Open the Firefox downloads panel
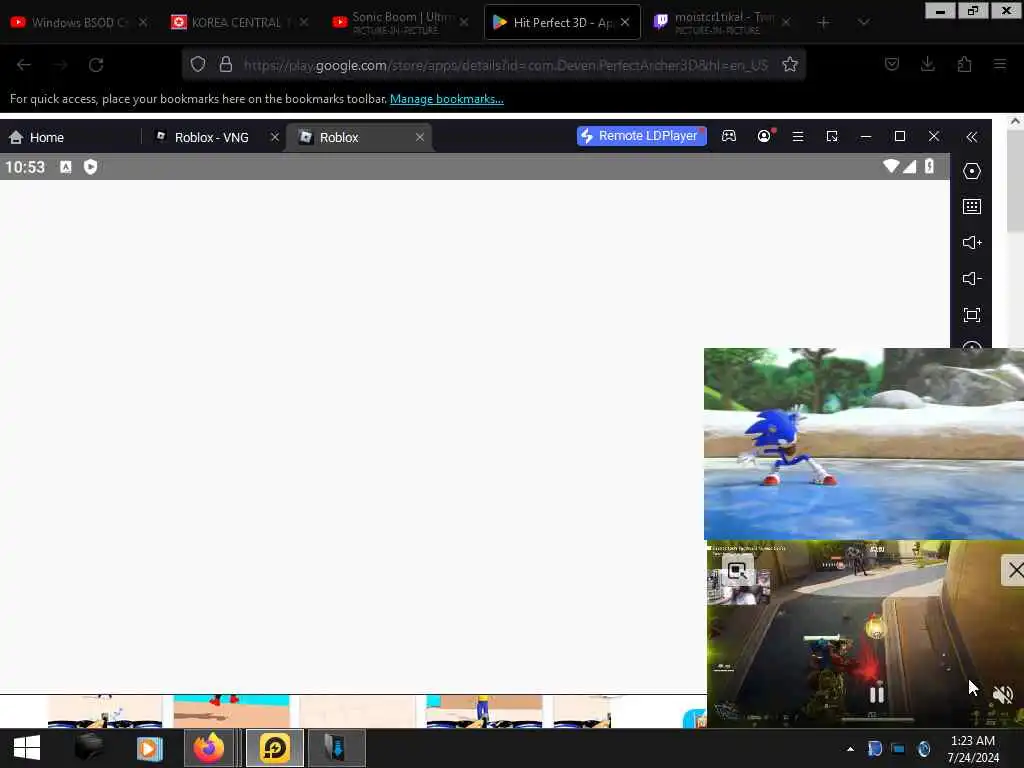Viewport: 1024px width, 768px height. (928, 64)
